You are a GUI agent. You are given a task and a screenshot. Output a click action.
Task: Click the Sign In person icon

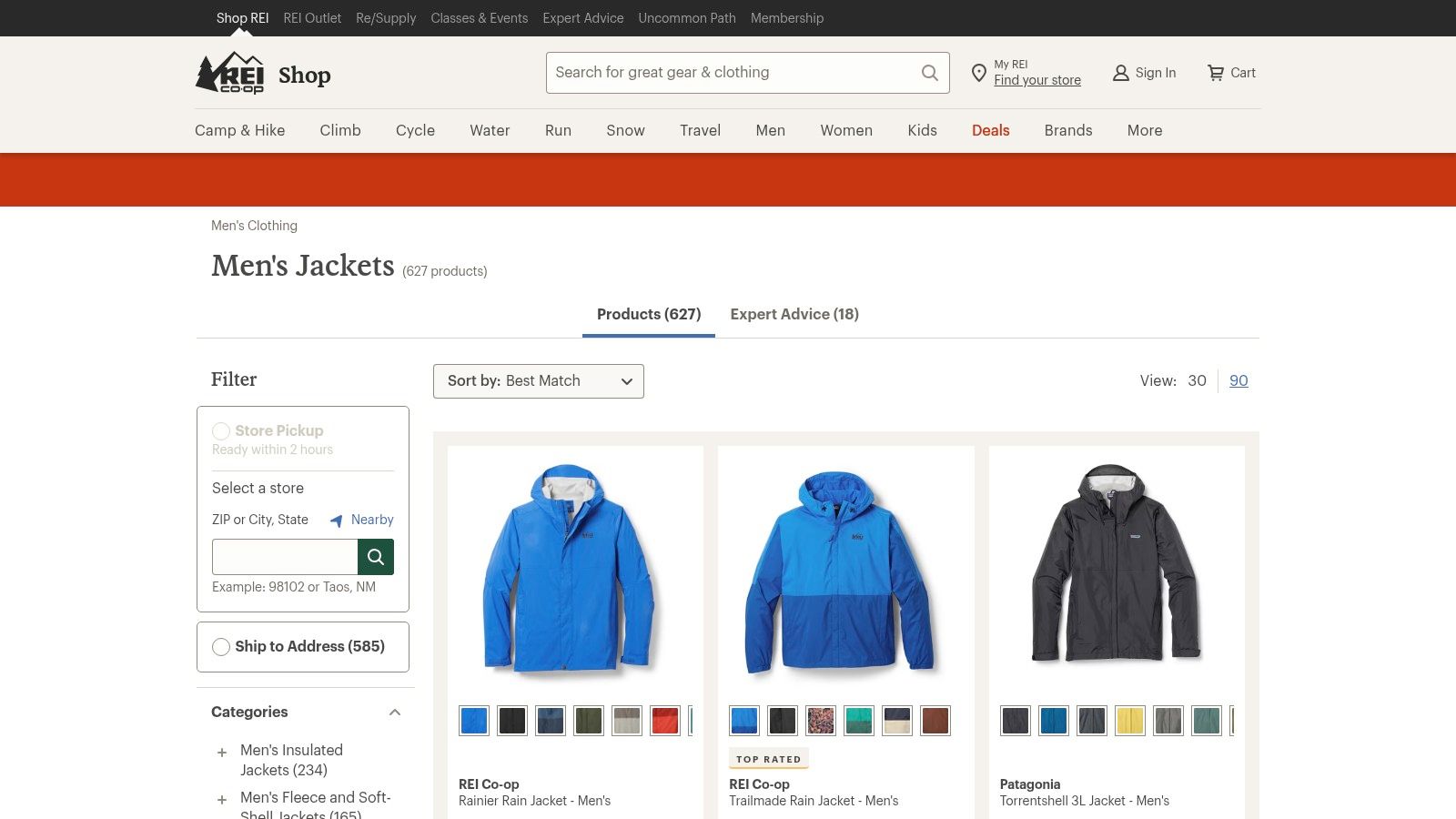point(1121,73)
